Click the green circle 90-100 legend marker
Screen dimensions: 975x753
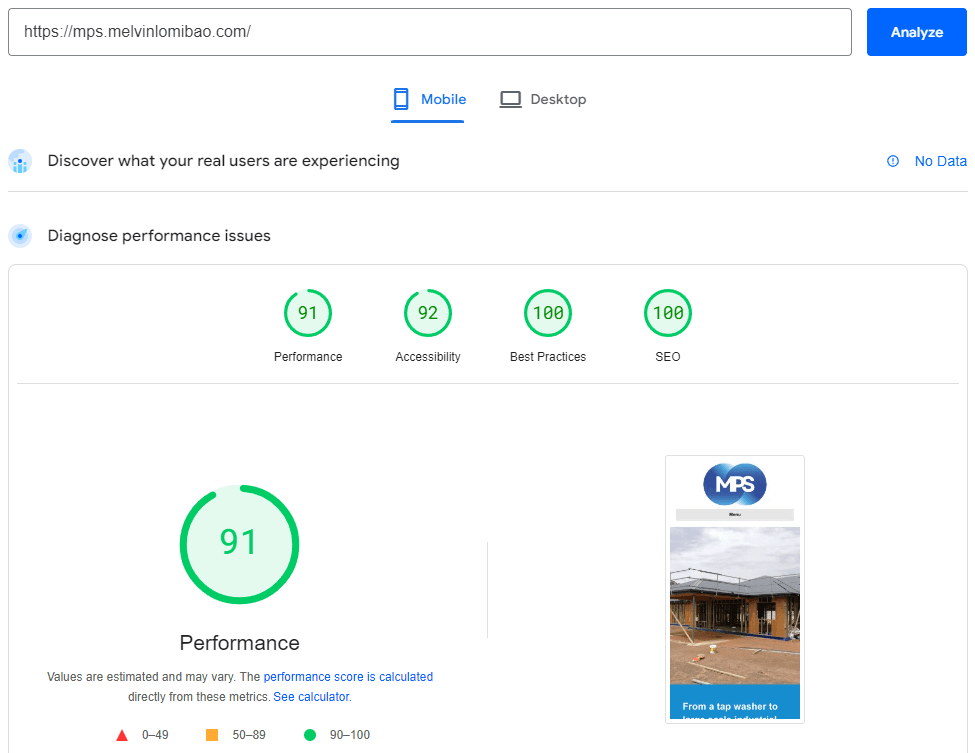pyautogui.click(x=310, y=734)
